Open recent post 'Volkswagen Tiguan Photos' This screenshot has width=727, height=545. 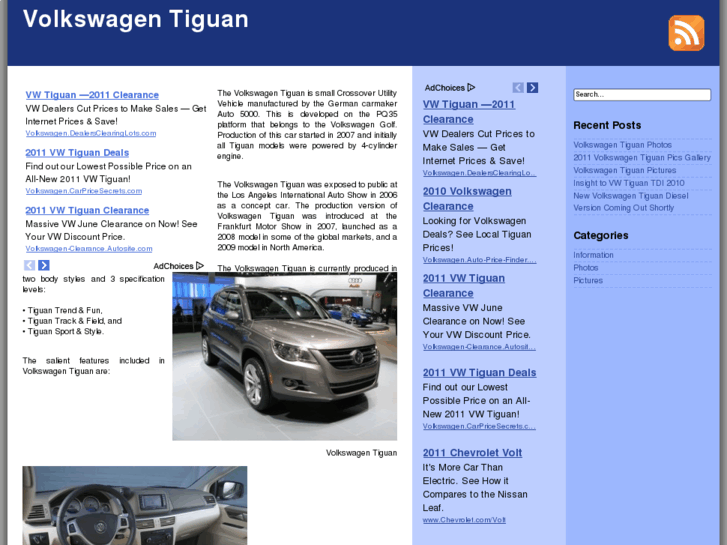(622, 145)
